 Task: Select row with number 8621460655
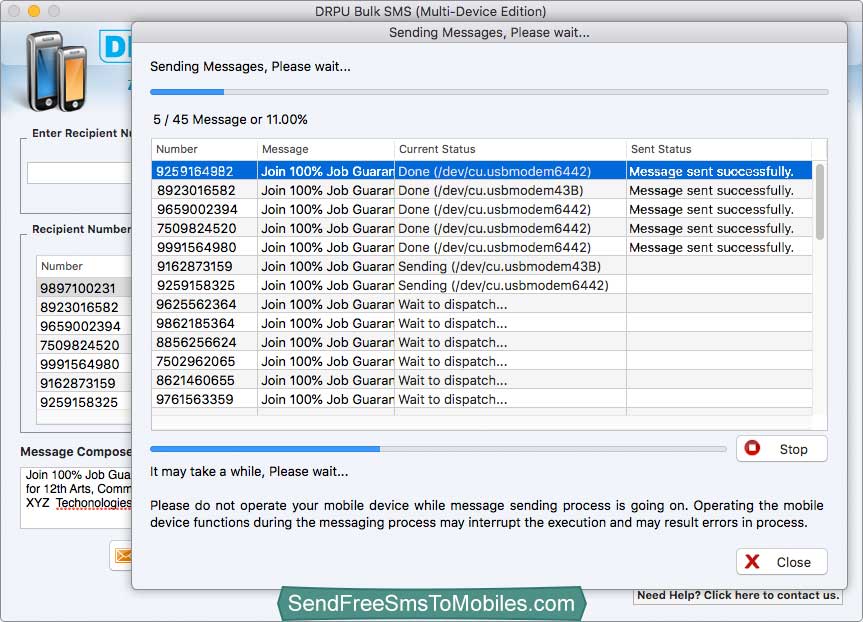(482, 380)
